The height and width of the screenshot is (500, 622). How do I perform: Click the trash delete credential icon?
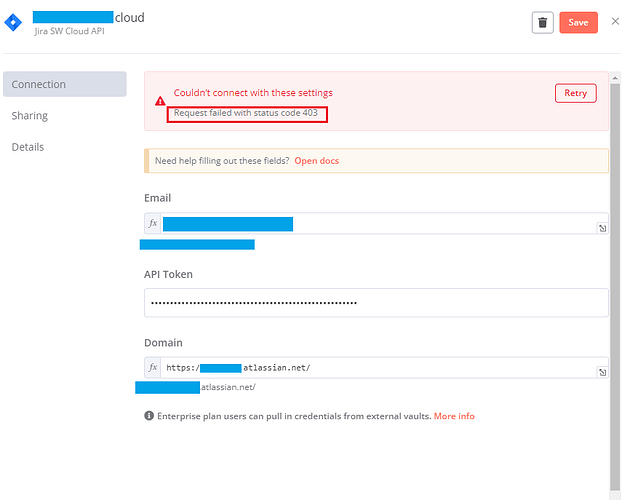point(542,23)
